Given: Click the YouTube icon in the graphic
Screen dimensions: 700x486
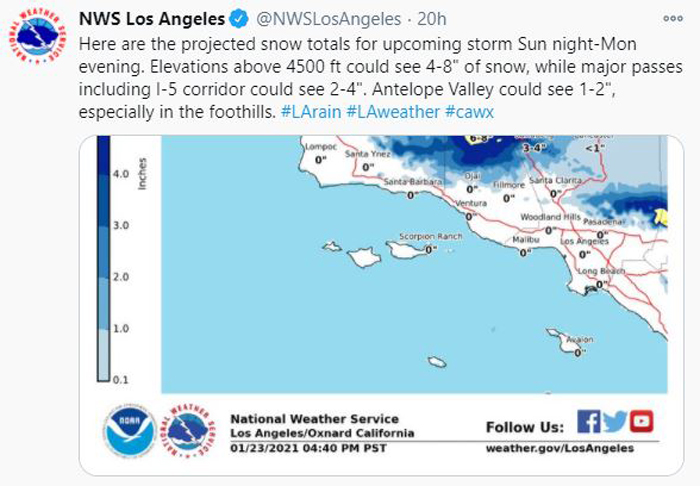Looking at the screenshot, I should [x=642, y=422].
